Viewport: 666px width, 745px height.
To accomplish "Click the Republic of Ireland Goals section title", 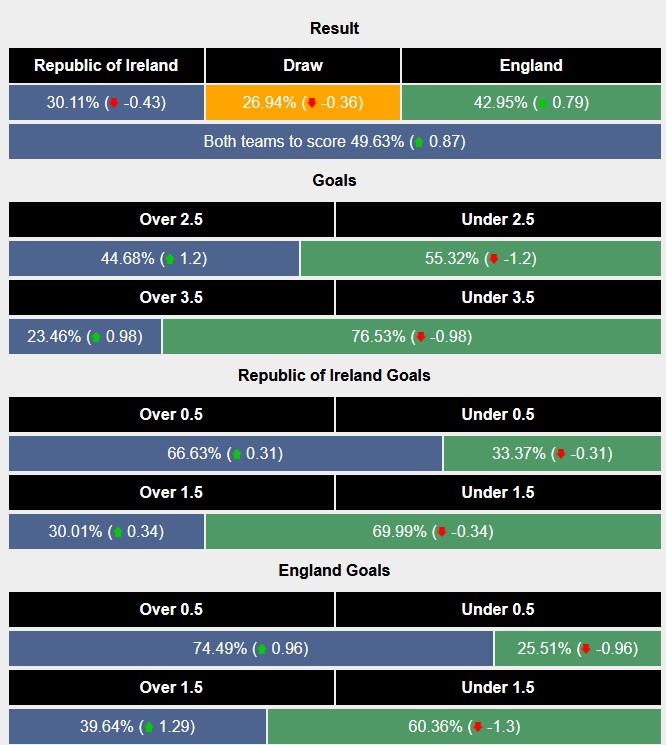I will pyautogui.click(x=334, y=375).
